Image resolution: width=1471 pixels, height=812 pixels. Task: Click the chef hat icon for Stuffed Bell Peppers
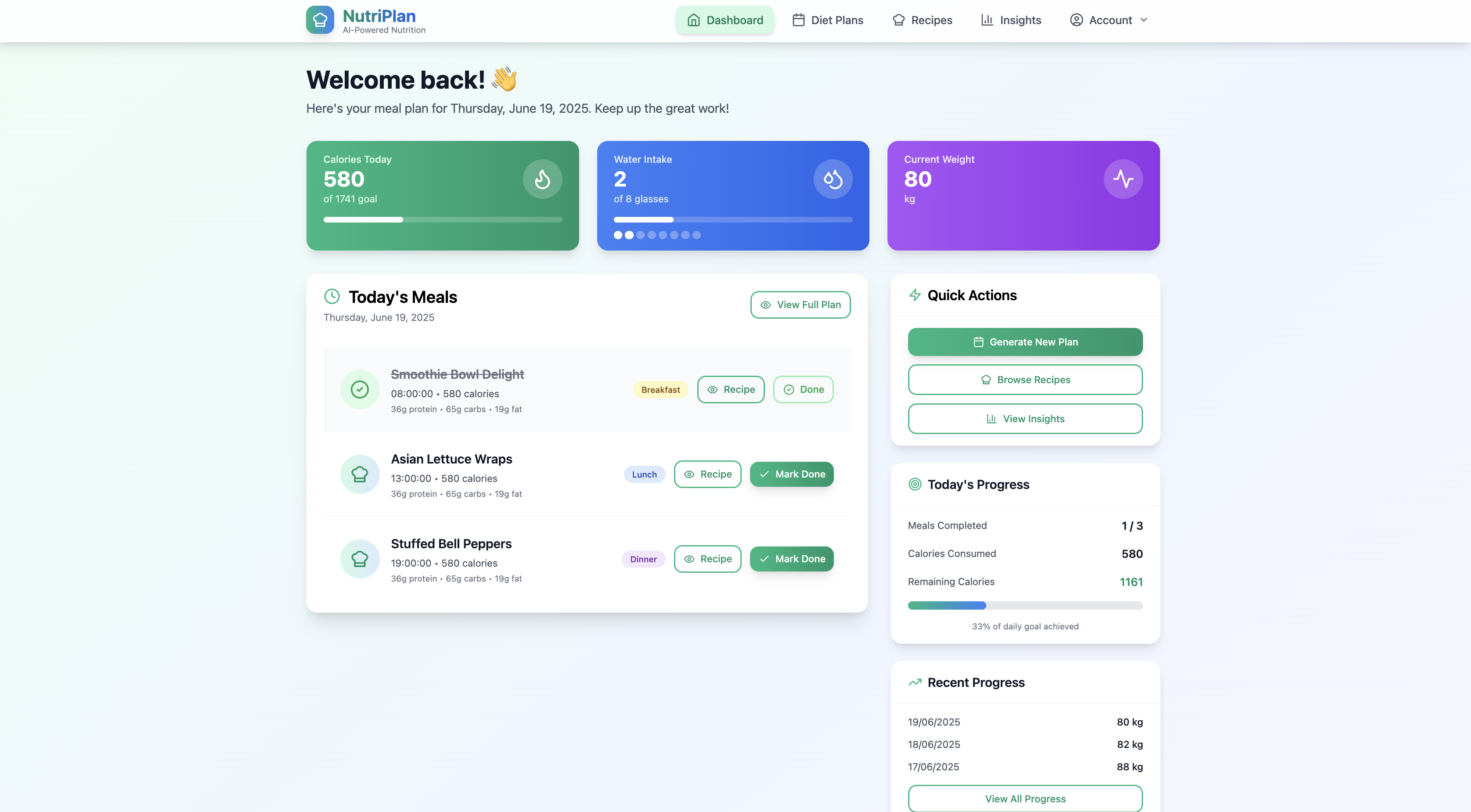pyautogui.click(x=360, y=559)
